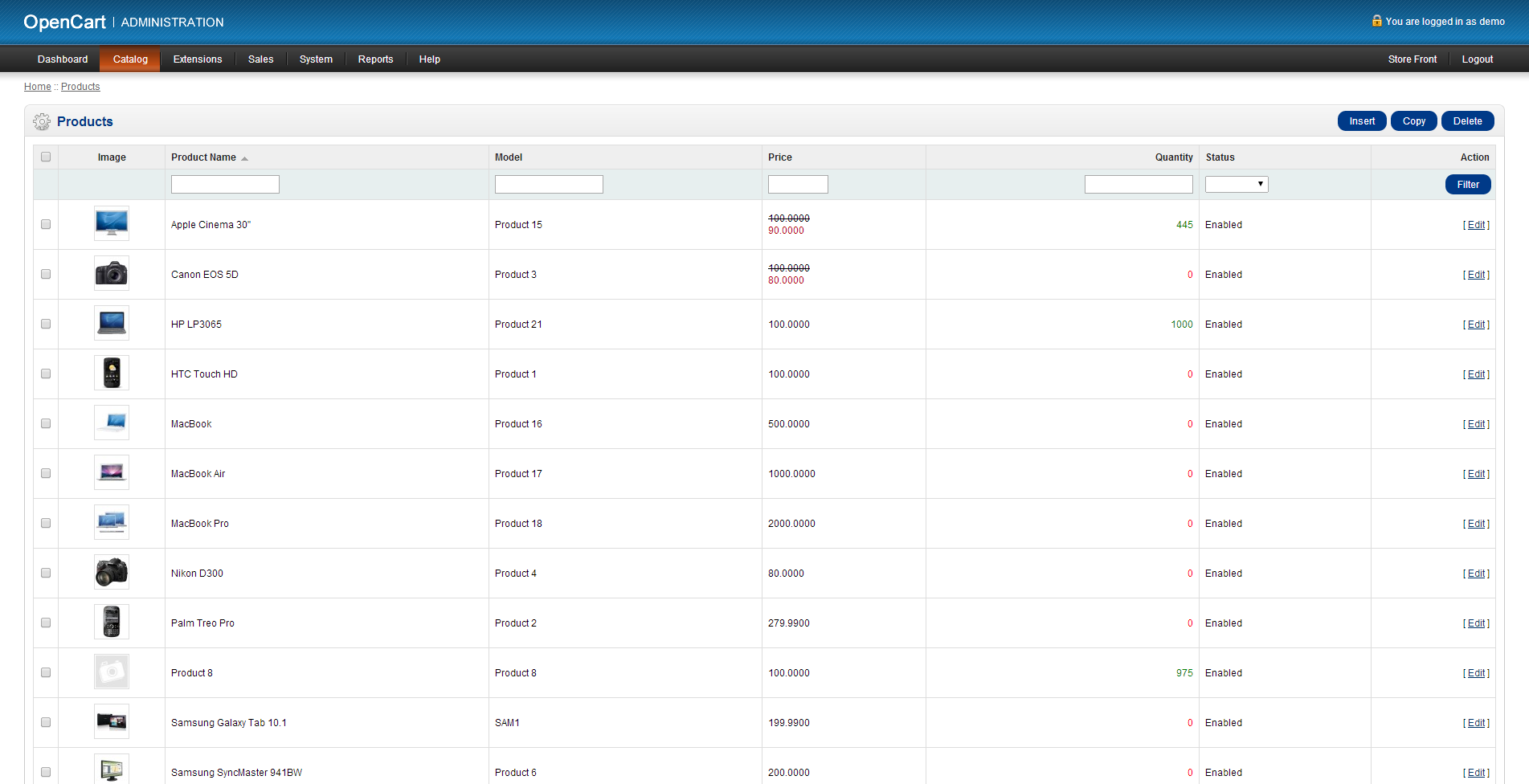The width and height of the screenshot is (1529, 784).
Task: Click the Status column header
Action: click(1220, 157)
